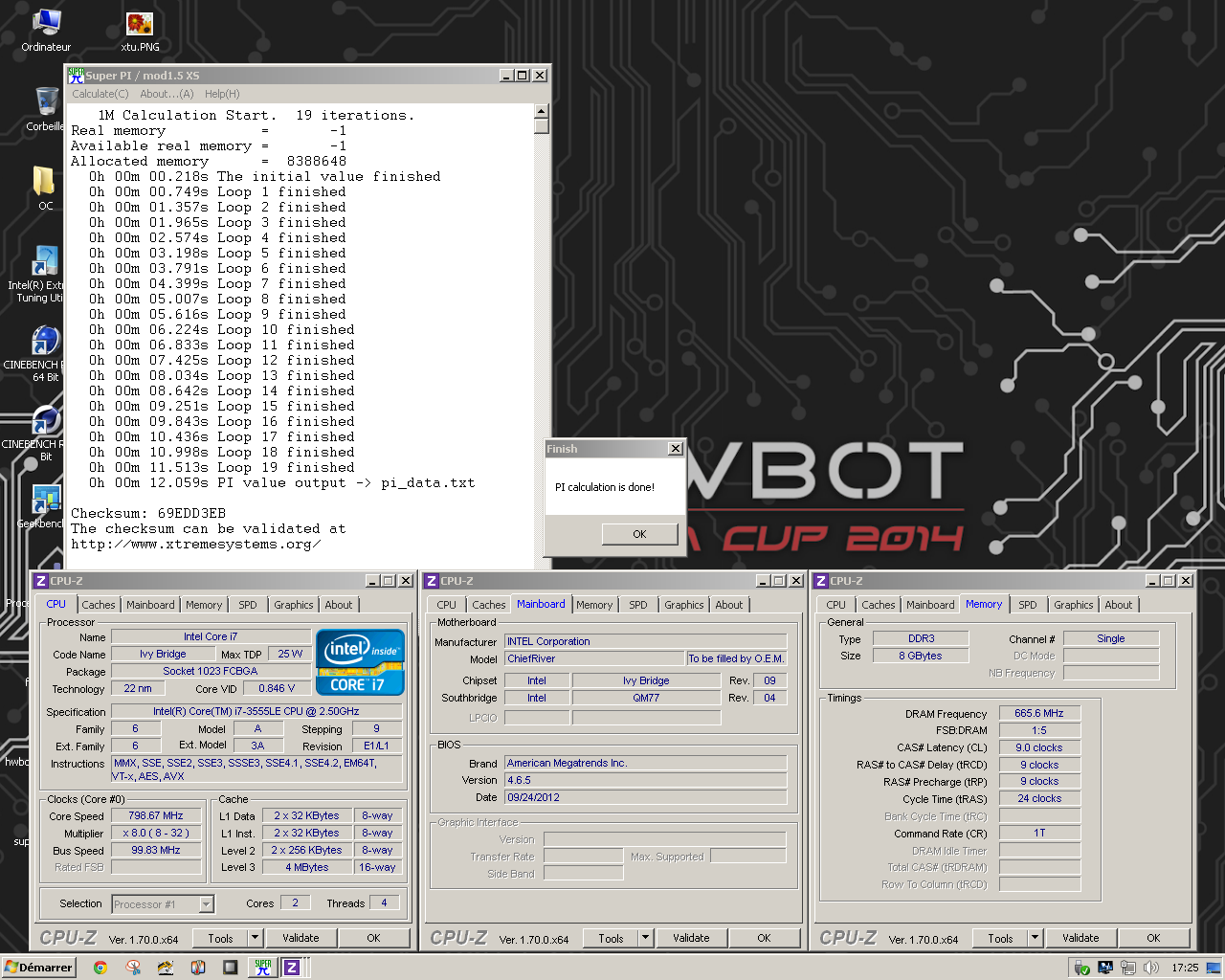The height and width of the screenshot is (980, 1225).
Task: Click the American Megatrends Inc. brand field
Action: point(646,763)
